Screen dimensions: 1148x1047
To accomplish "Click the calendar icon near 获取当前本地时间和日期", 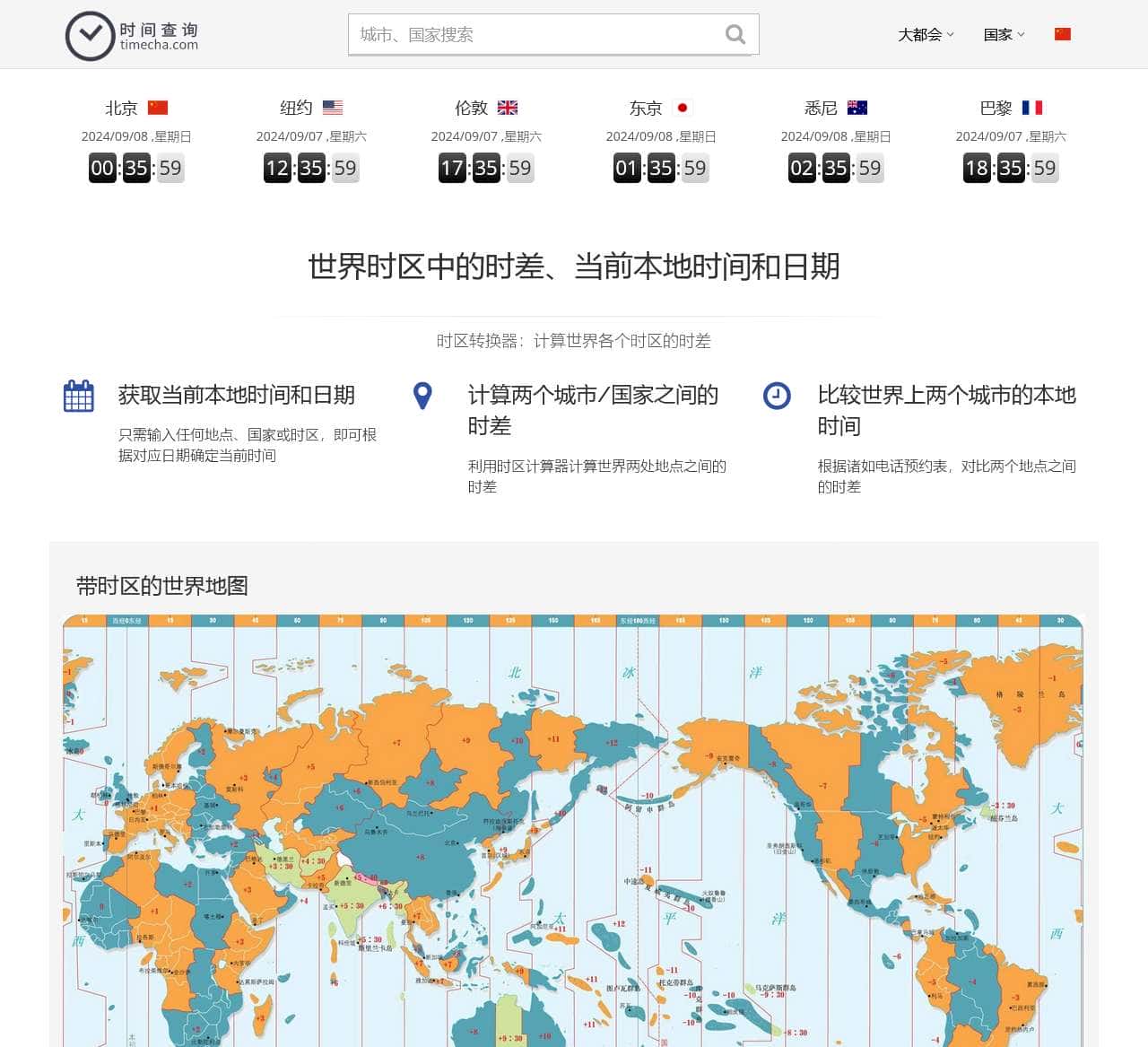I will pos(78,395).
